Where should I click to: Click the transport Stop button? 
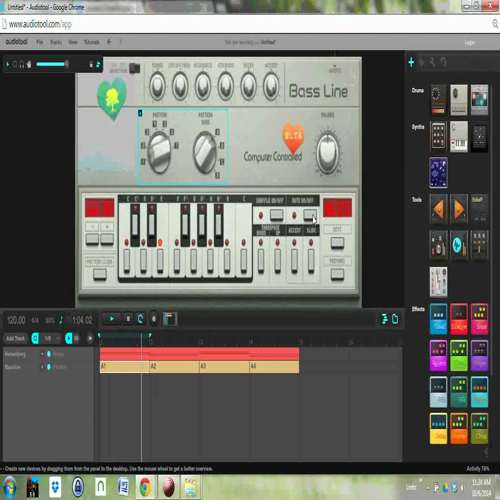pyautogui.click(x=128, y=319)
